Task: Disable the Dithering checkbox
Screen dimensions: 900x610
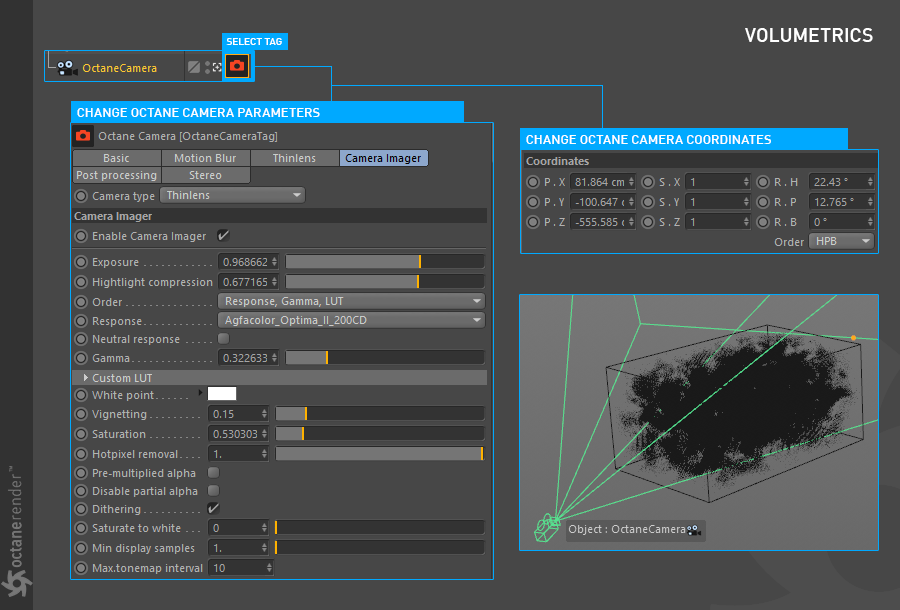Action: click(x=214, y=508)
